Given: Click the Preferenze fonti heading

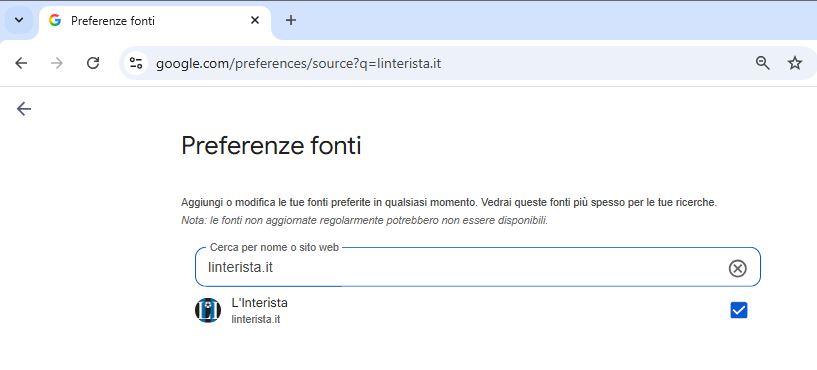Looking at the screenshot, I should point(271,145).
